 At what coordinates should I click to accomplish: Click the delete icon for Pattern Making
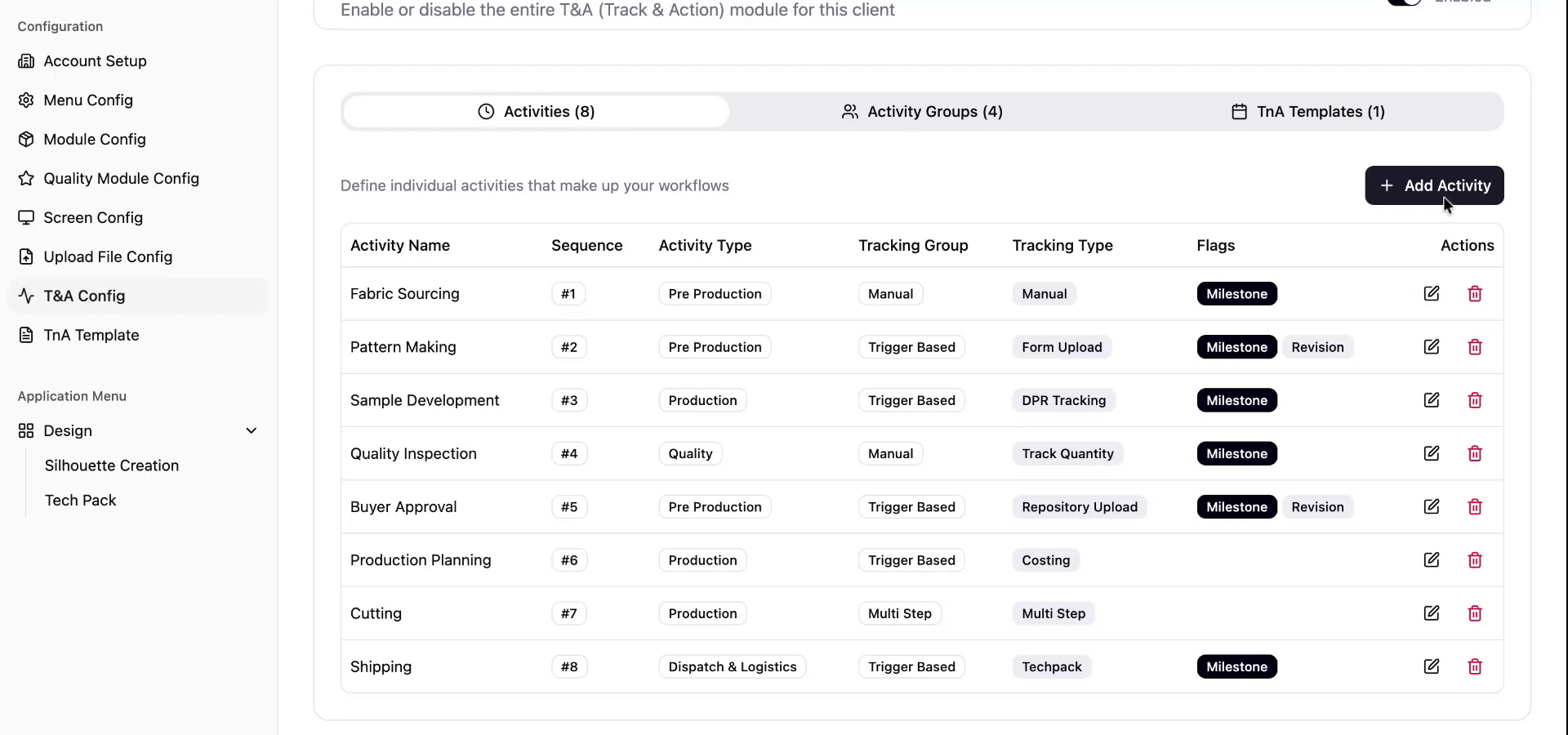click(x=1475, y=347)
